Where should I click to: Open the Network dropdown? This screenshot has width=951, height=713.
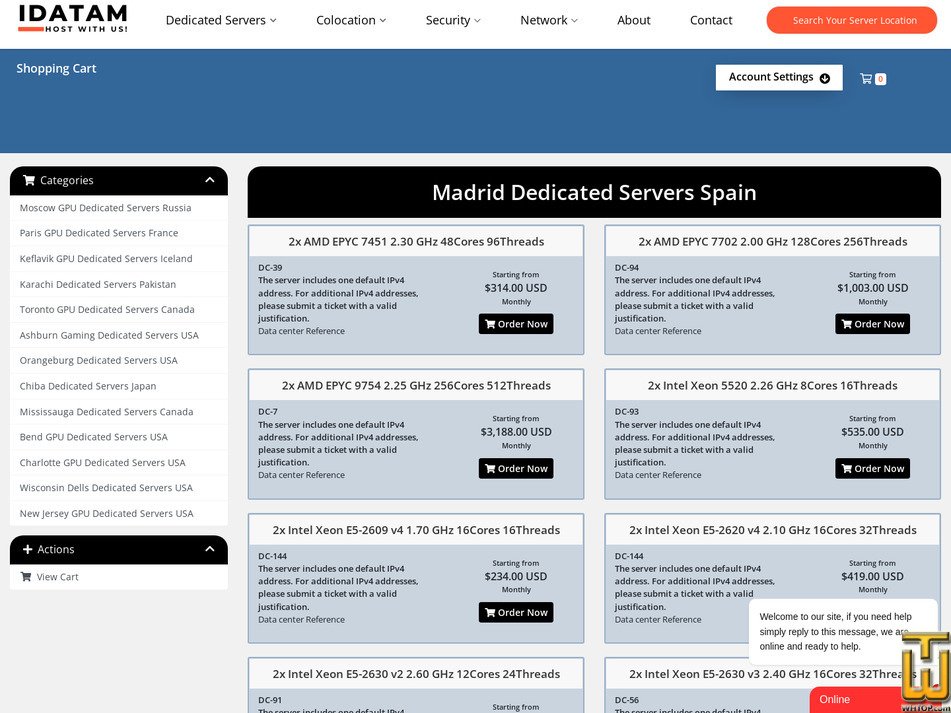(x=548, y=19)
